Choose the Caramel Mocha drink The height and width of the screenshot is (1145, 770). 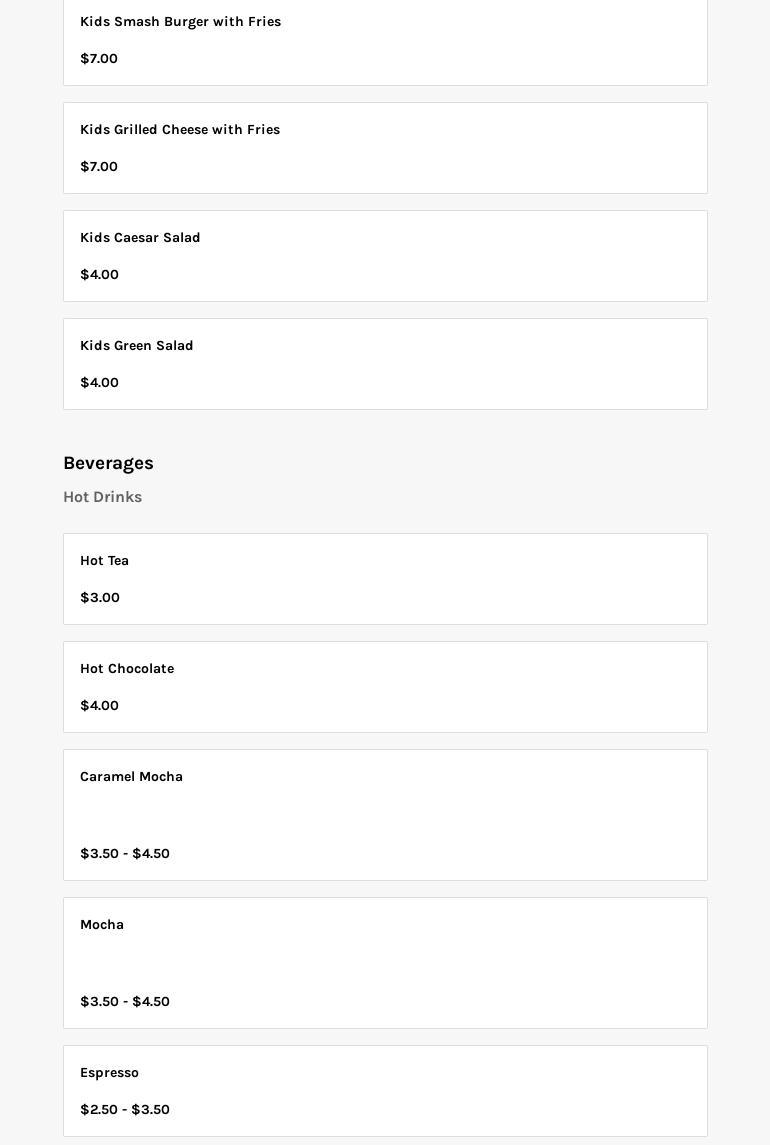coord(132,777)
